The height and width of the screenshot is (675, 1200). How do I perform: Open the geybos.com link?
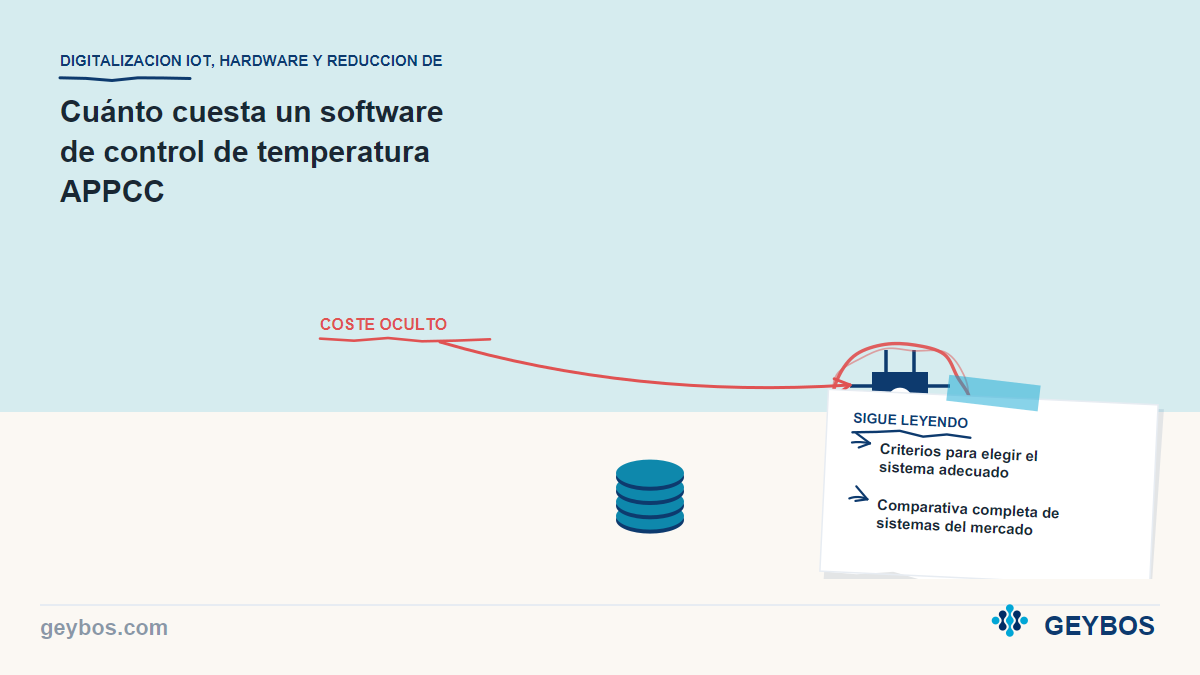pyautogui.click(x=104, y=628)
